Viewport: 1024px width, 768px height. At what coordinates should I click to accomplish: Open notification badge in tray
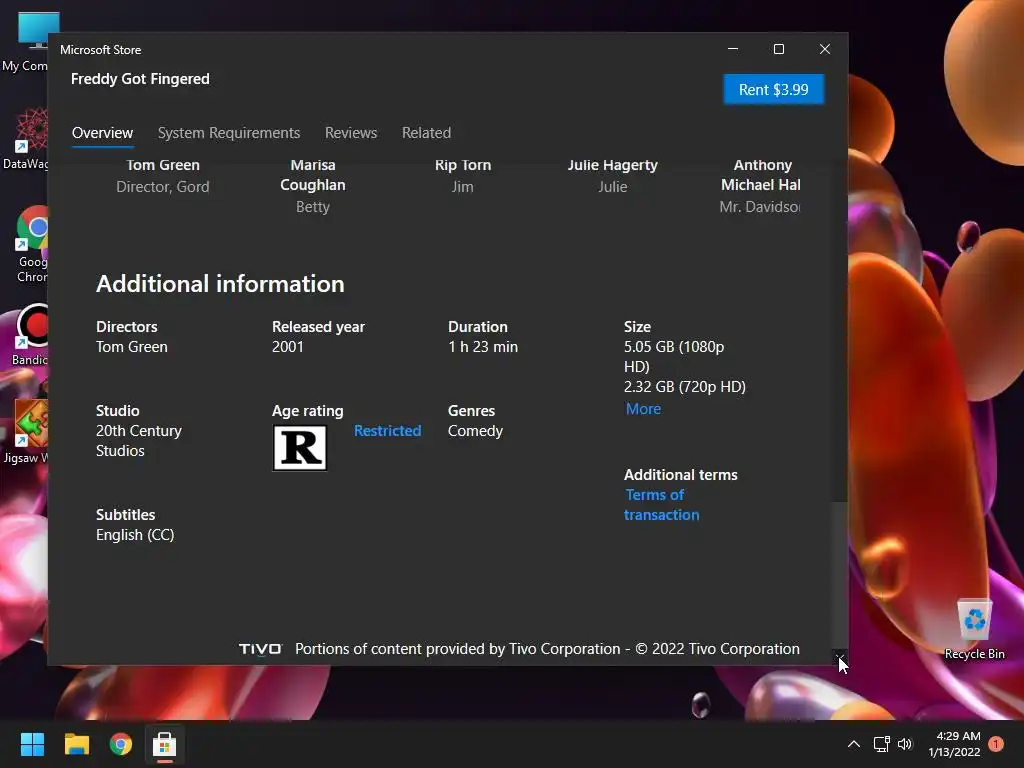(995, 744)
